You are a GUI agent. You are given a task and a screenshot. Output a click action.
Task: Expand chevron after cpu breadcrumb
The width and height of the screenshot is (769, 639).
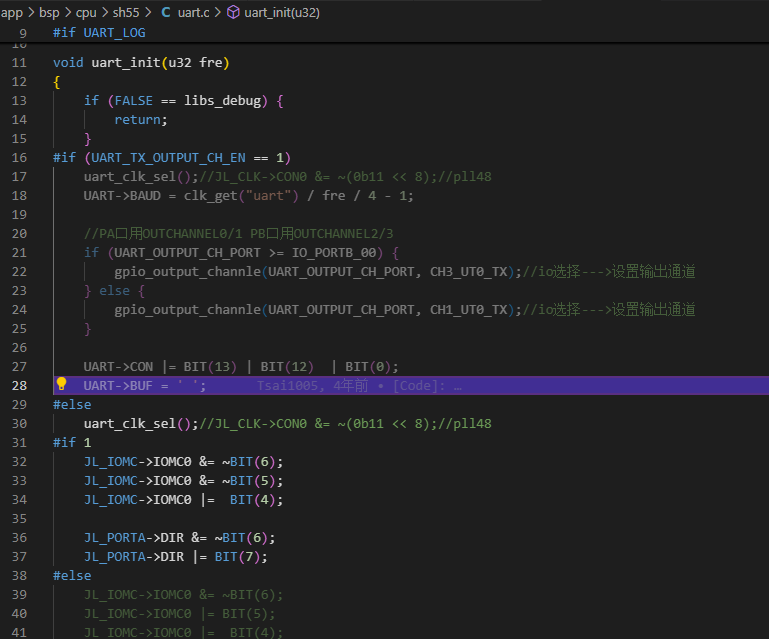104,12
